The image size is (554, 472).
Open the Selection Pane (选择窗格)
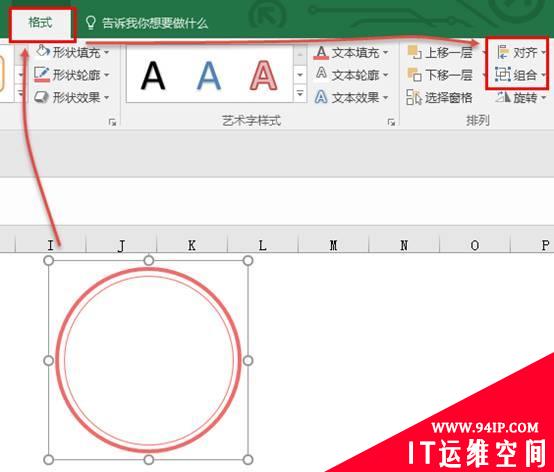point(440,97)
